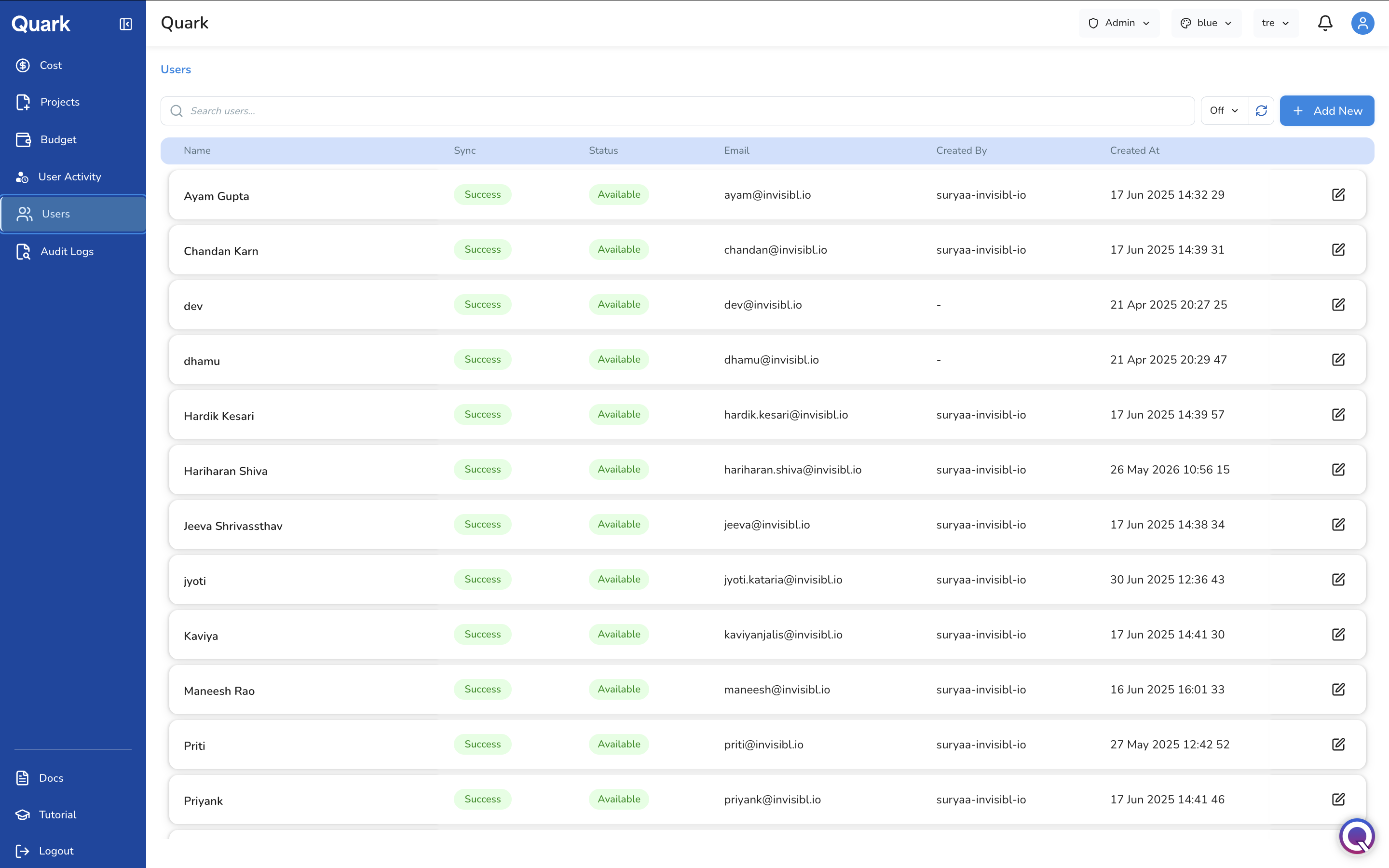Edit Priti's user record

coord(1338,745)
